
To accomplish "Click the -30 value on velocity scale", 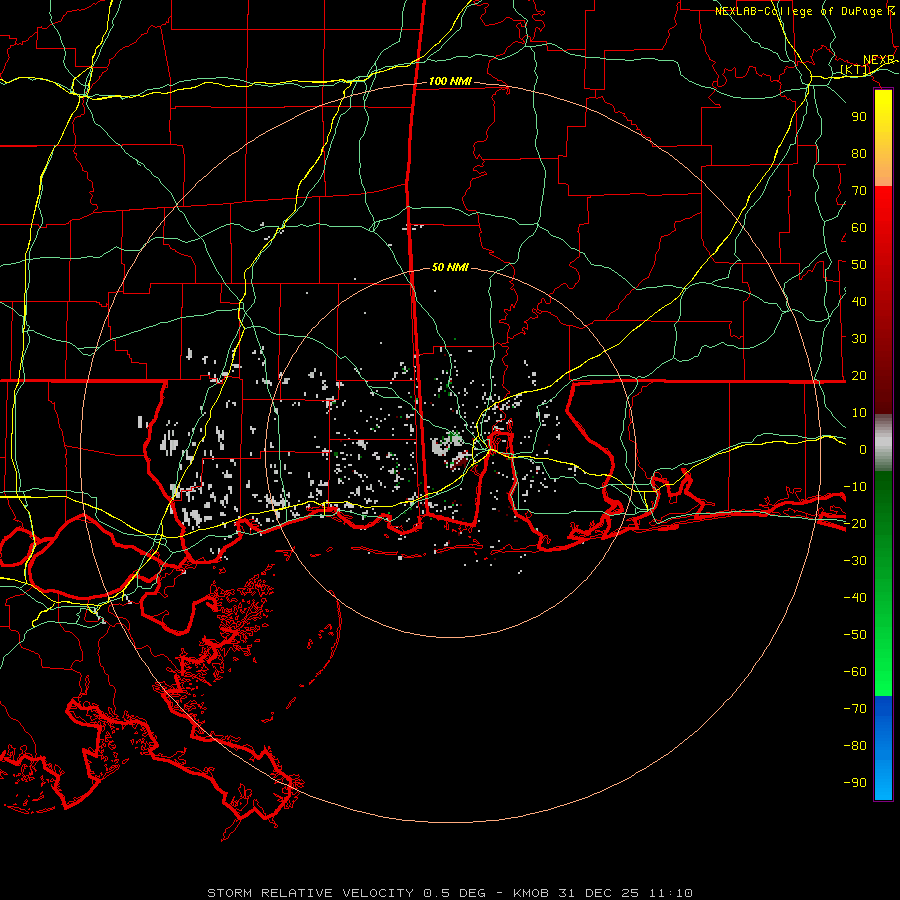I will click(855, 561).
